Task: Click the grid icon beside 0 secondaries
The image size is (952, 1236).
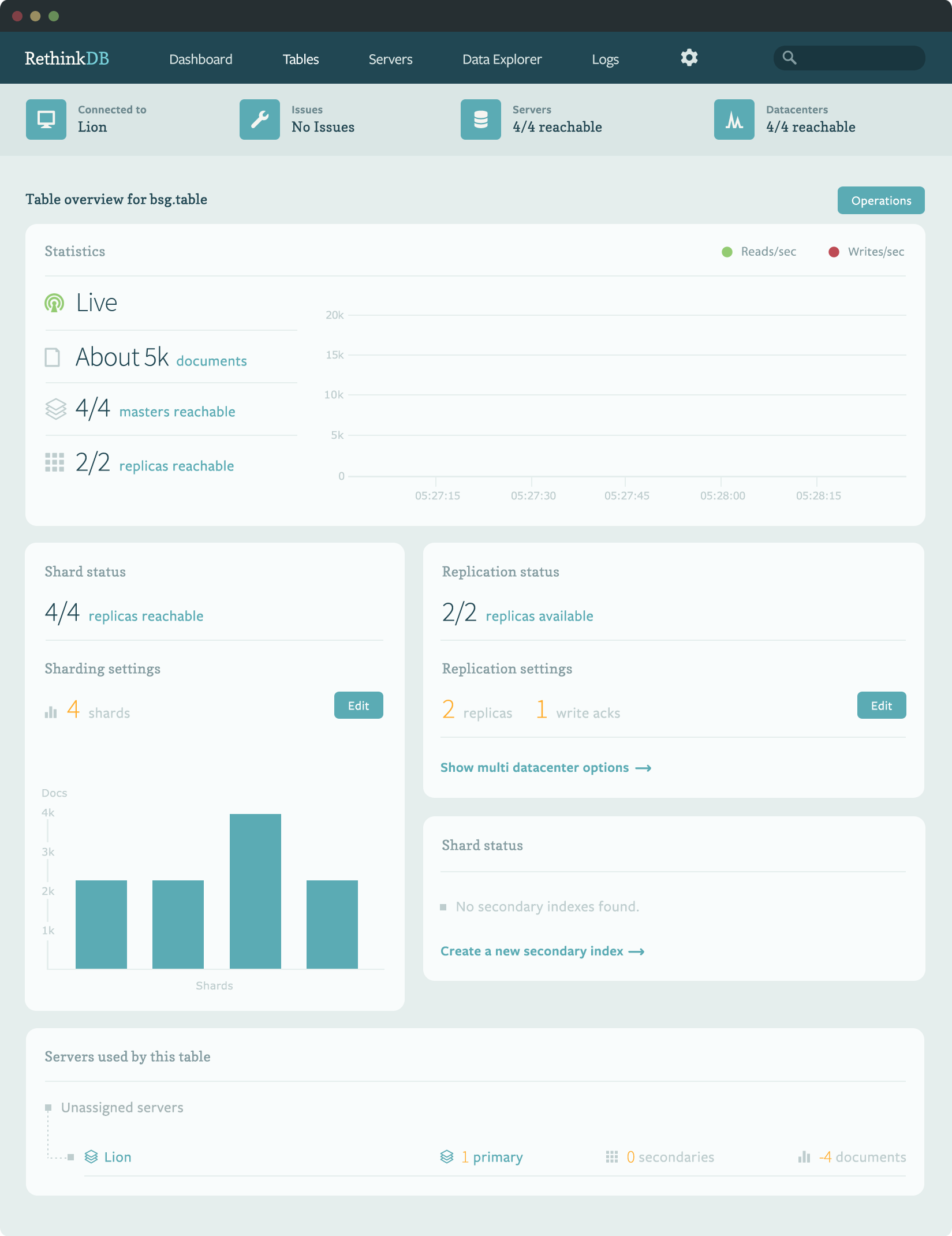Action: [x=612, y=1157]
